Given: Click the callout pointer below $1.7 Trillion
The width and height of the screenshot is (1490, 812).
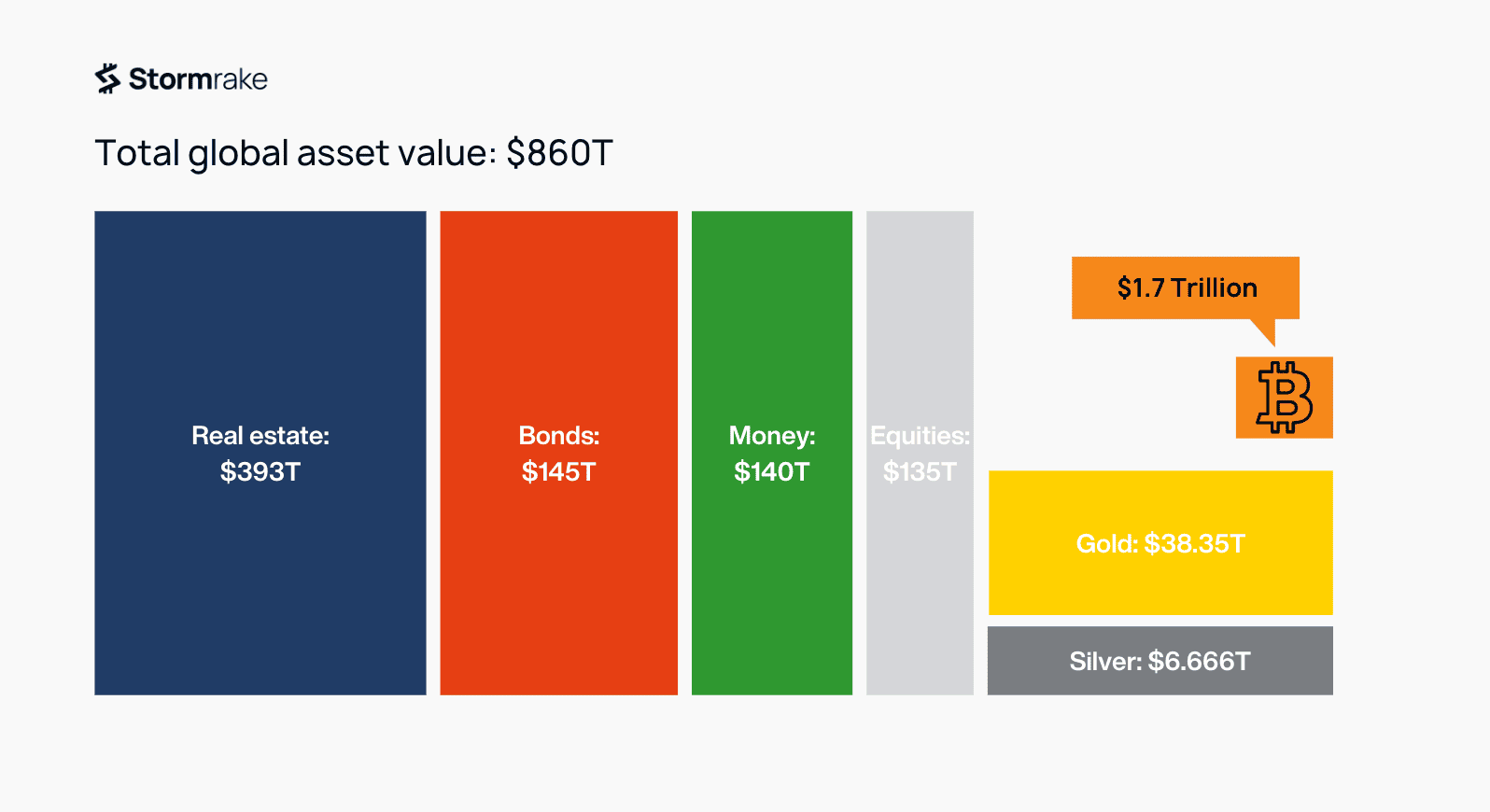Looking at the screenshot, I should point(1265,330).
